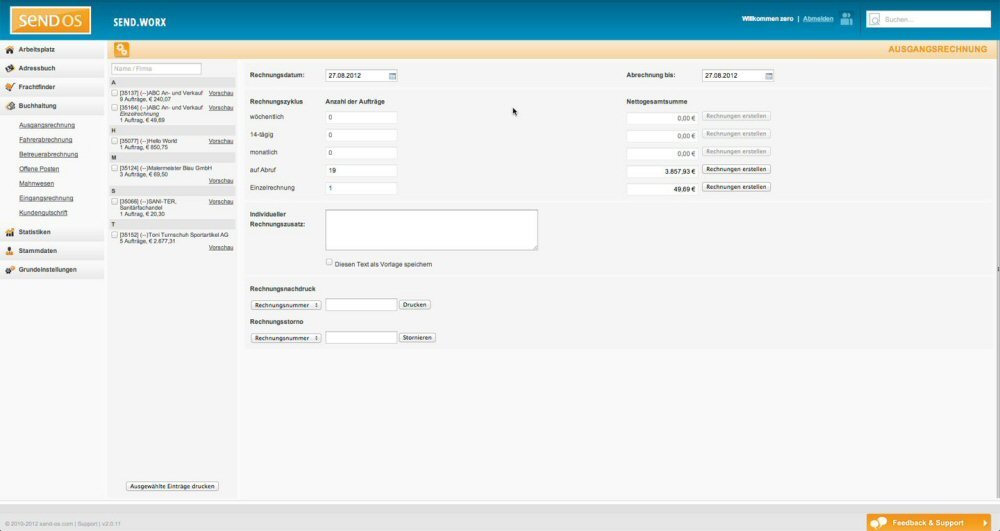The image size is (1000, 531).
Task: Click the Name / Firma filter field
Action: pyautogui.click(x=156, y=69)
